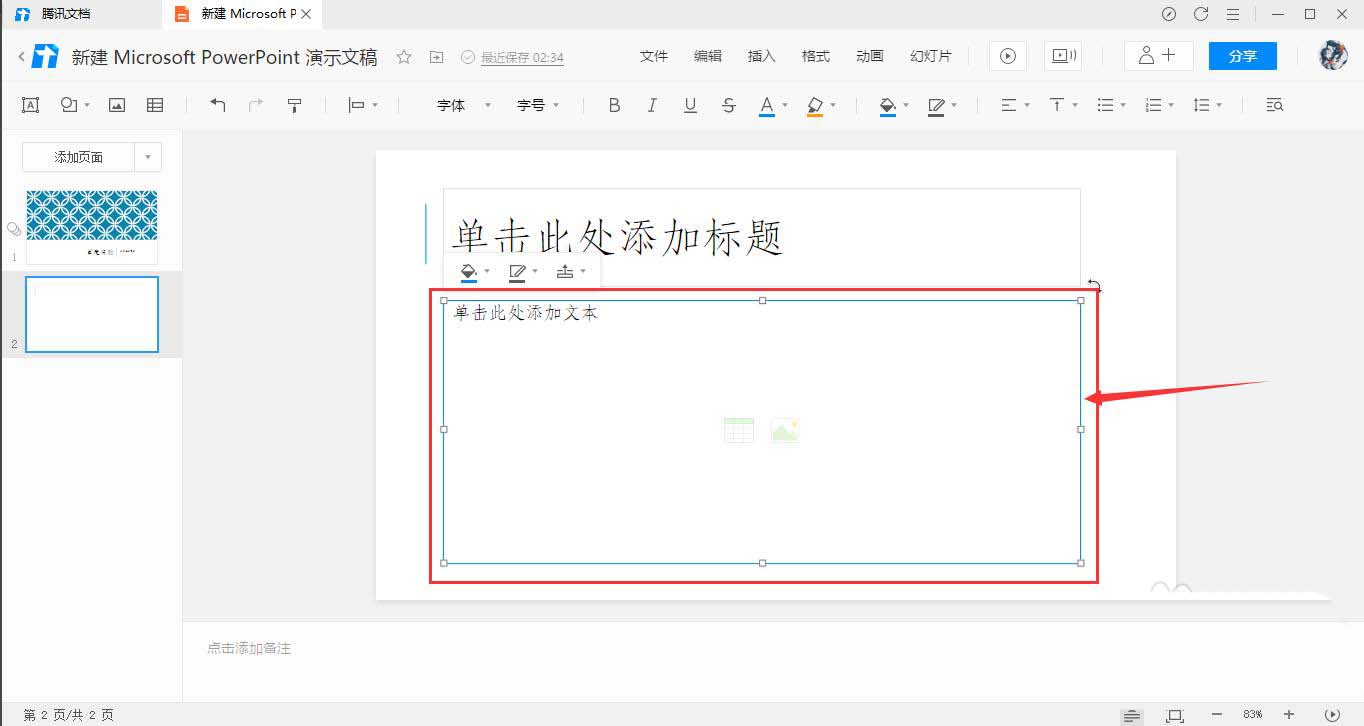Pick the font color swatch
Screen dimensions: 1364x726
tap(767, 105)
